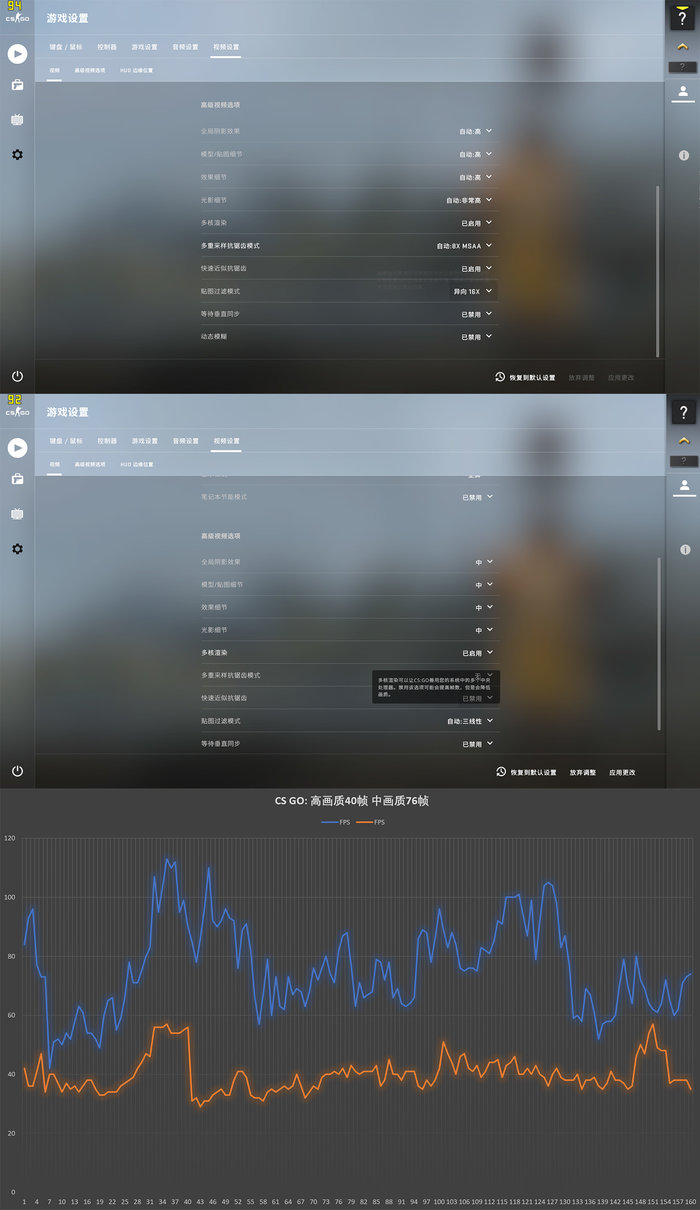Select 高级视频选项 sub-tab in upper screen
Viewport: 700px width, 1210px height.
[90, 71]
